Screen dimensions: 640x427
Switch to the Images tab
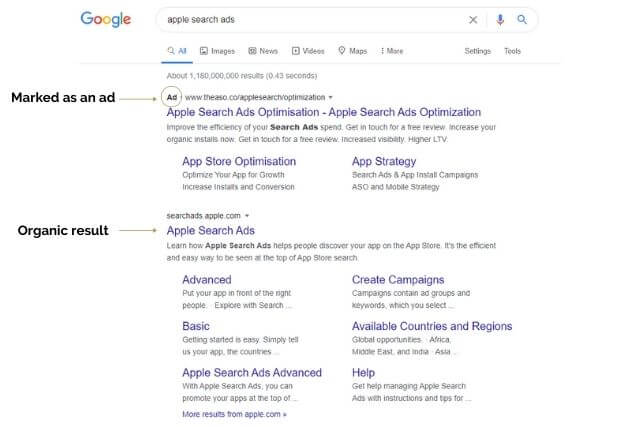click(217, 51)
